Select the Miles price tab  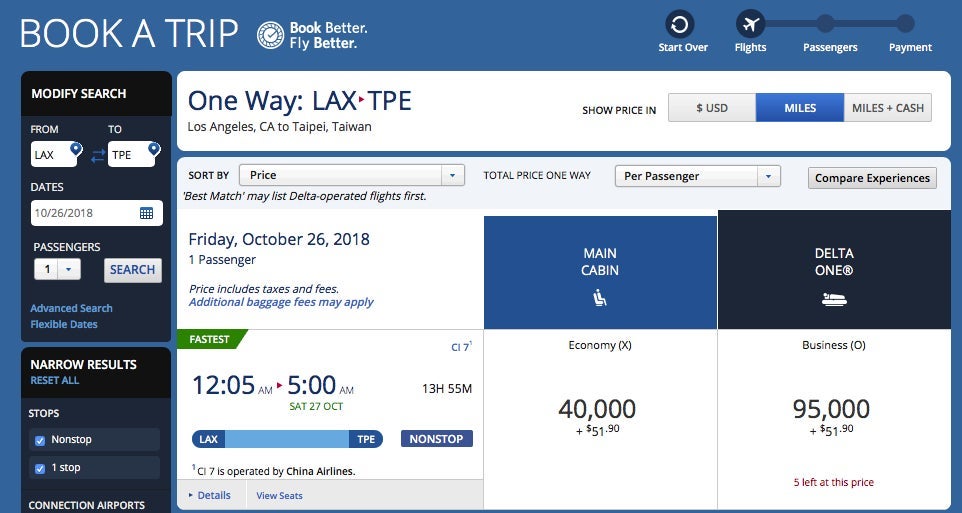(800, 108)
